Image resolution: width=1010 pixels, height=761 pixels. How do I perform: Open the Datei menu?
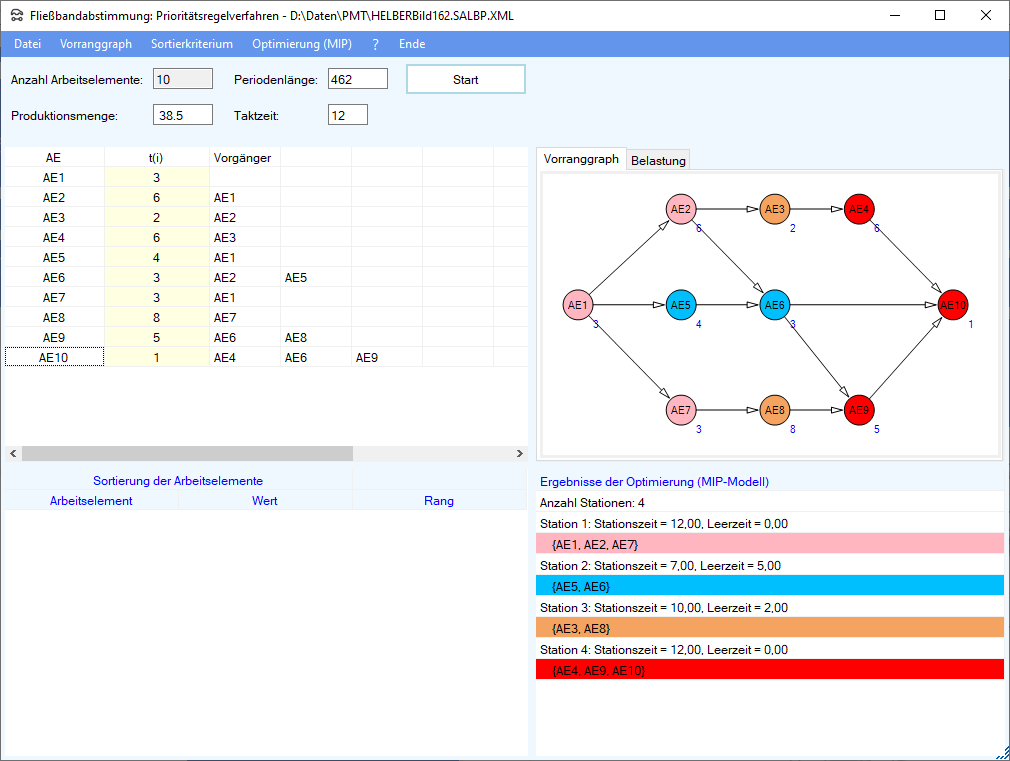tap(28, 44)
